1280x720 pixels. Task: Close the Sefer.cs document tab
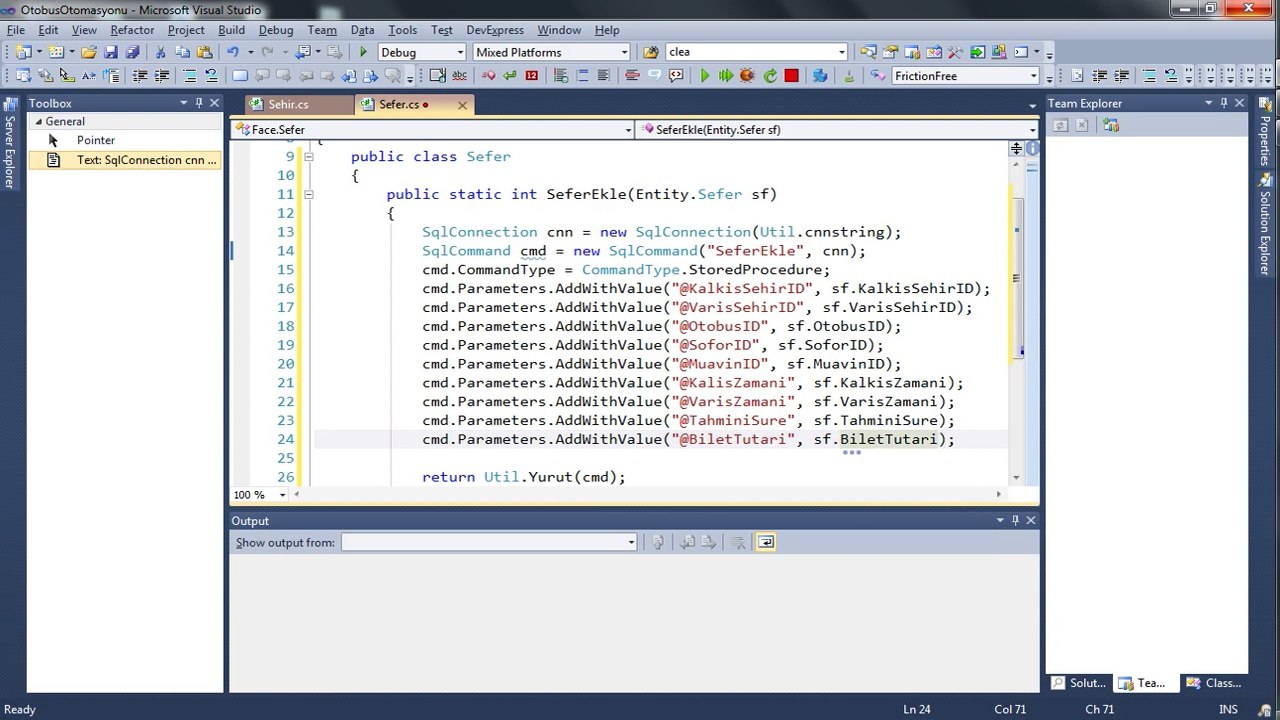click(x=462, y=104)
